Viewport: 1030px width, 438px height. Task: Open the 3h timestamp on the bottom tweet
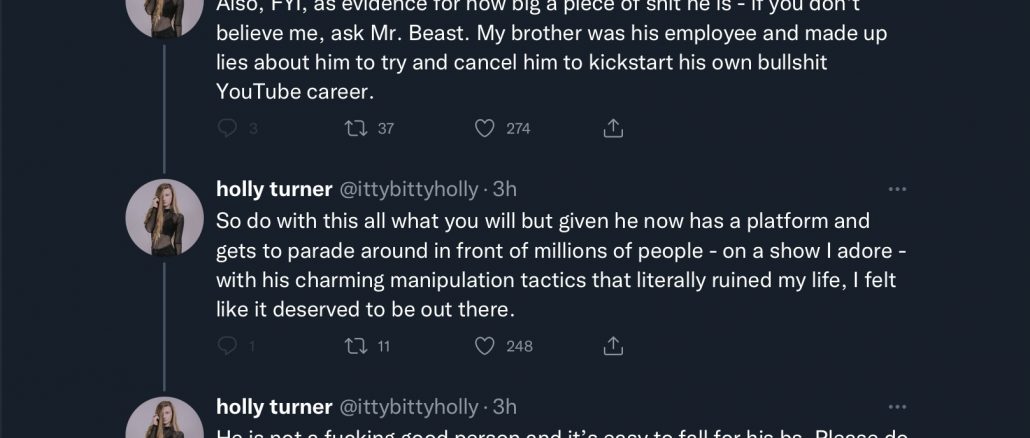coord(505,407)
